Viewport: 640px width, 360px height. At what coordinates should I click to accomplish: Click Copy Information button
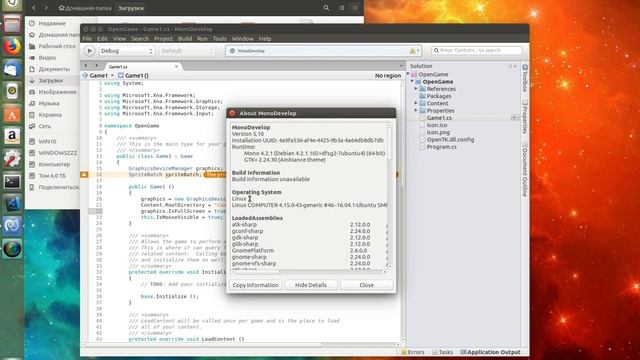tap(256, 285)
